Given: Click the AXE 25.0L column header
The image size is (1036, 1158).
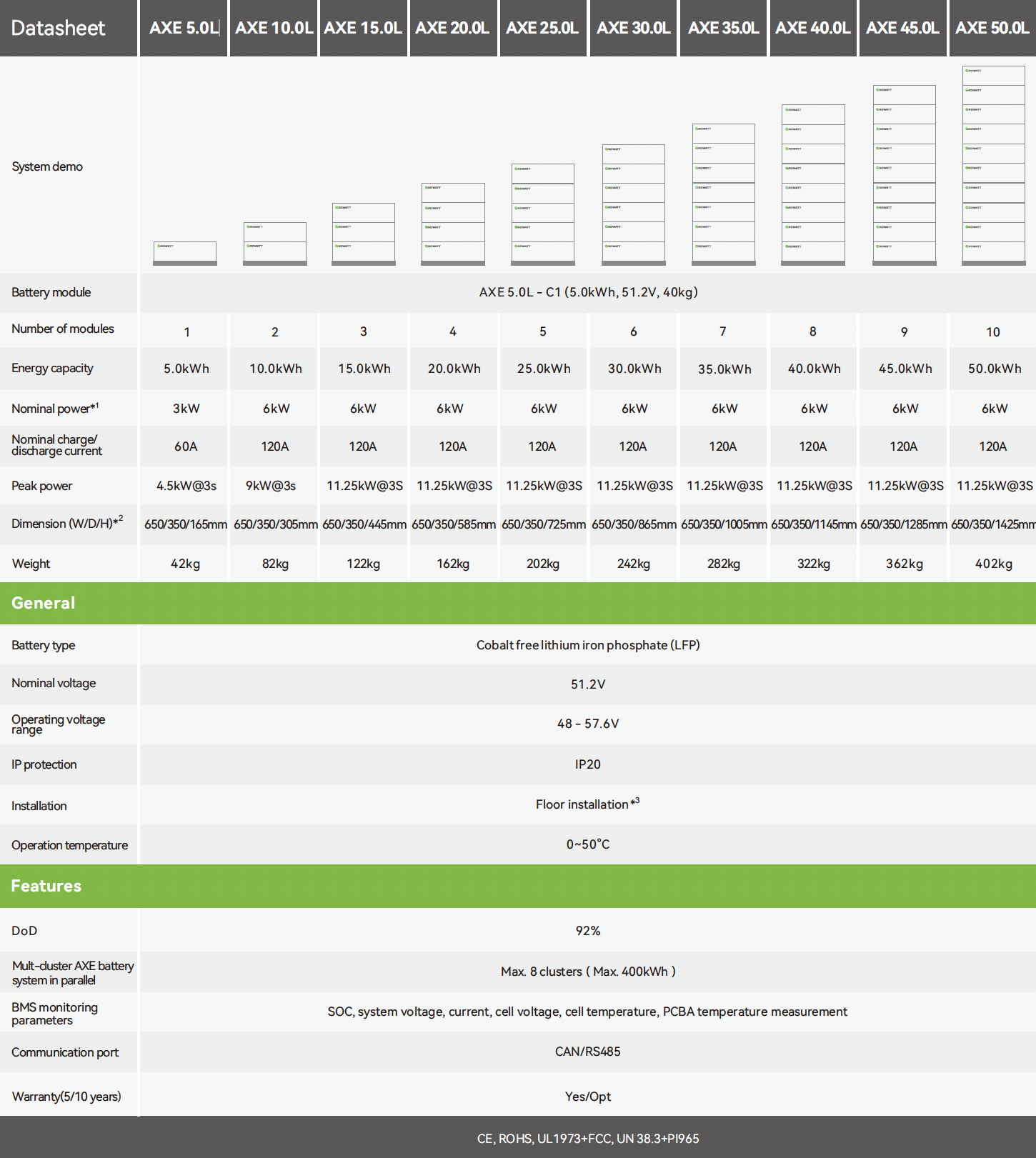Looking at the screenshot, I should pos(543,28).
